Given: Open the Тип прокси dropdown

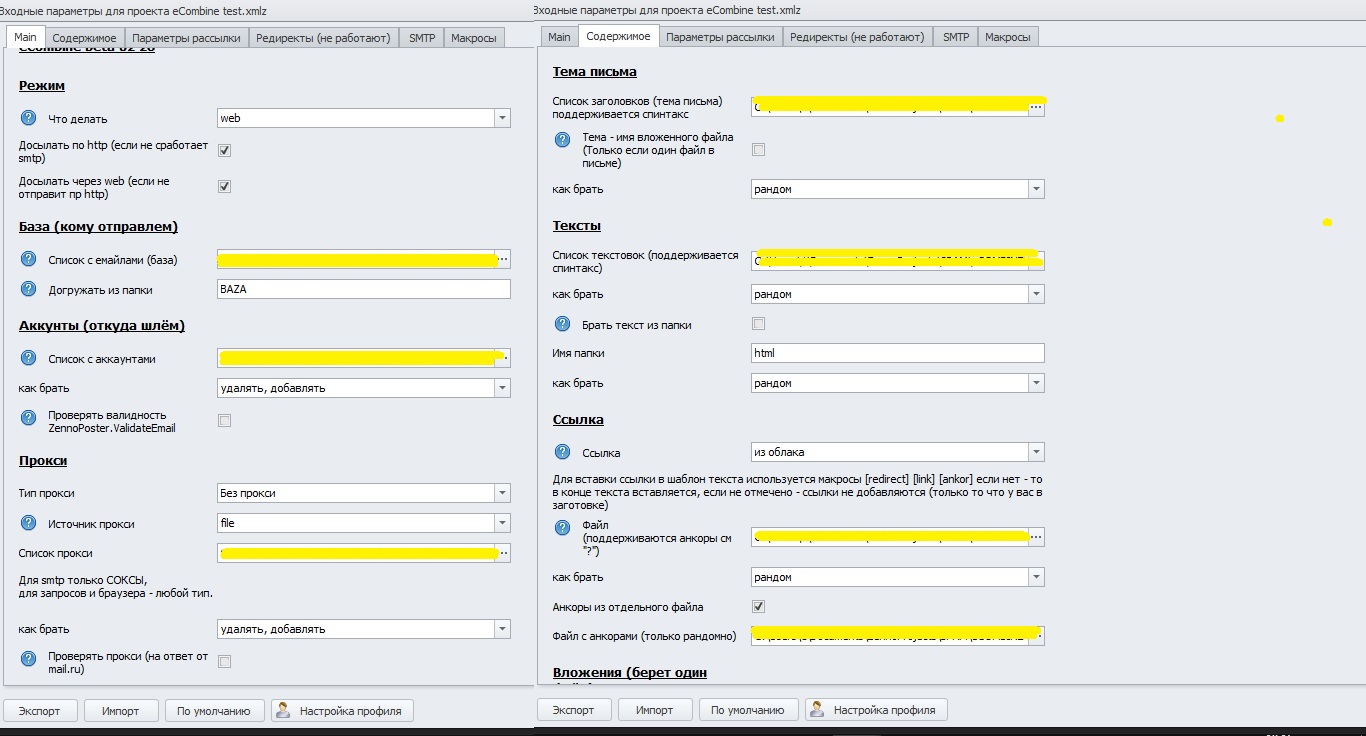Looking at the screenshot, I should [364, 493].
